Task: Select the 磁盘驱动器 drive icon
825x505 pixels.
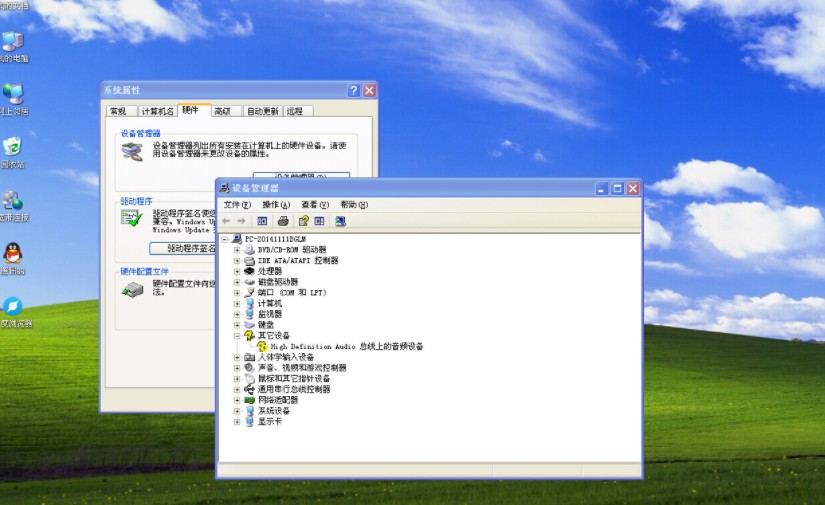Action: (249, 282)
